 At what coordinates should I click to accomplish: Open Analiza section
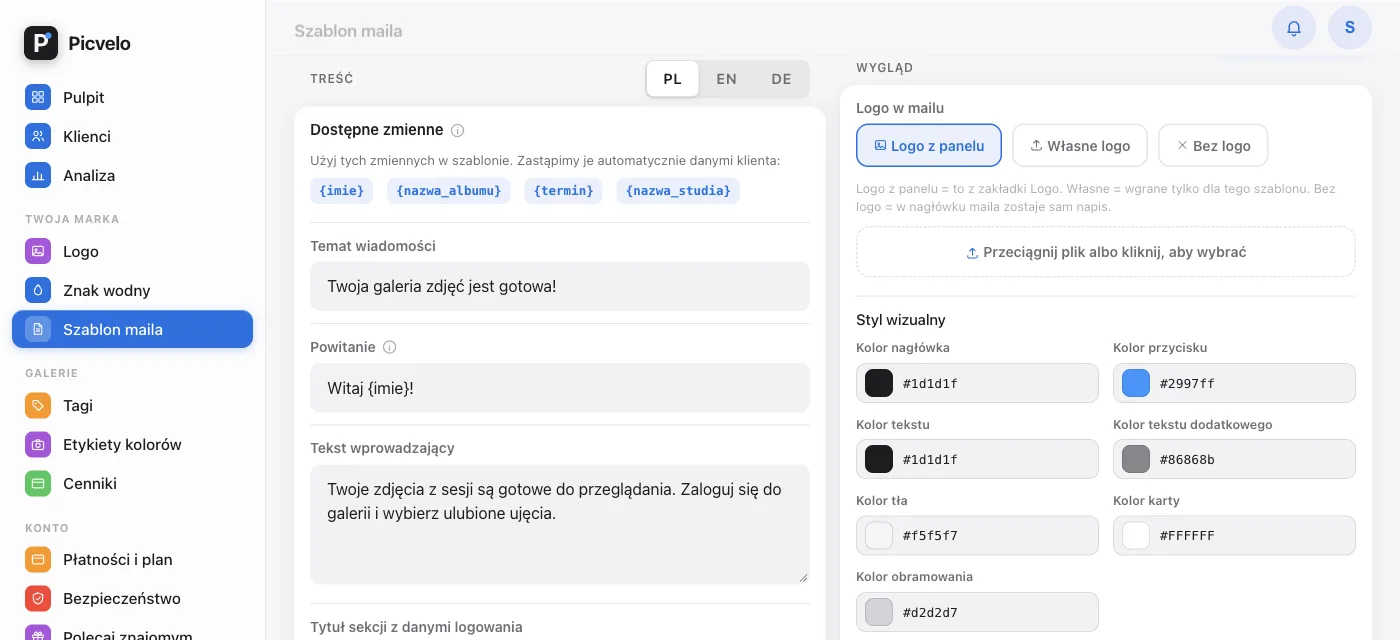coord(132,176)
